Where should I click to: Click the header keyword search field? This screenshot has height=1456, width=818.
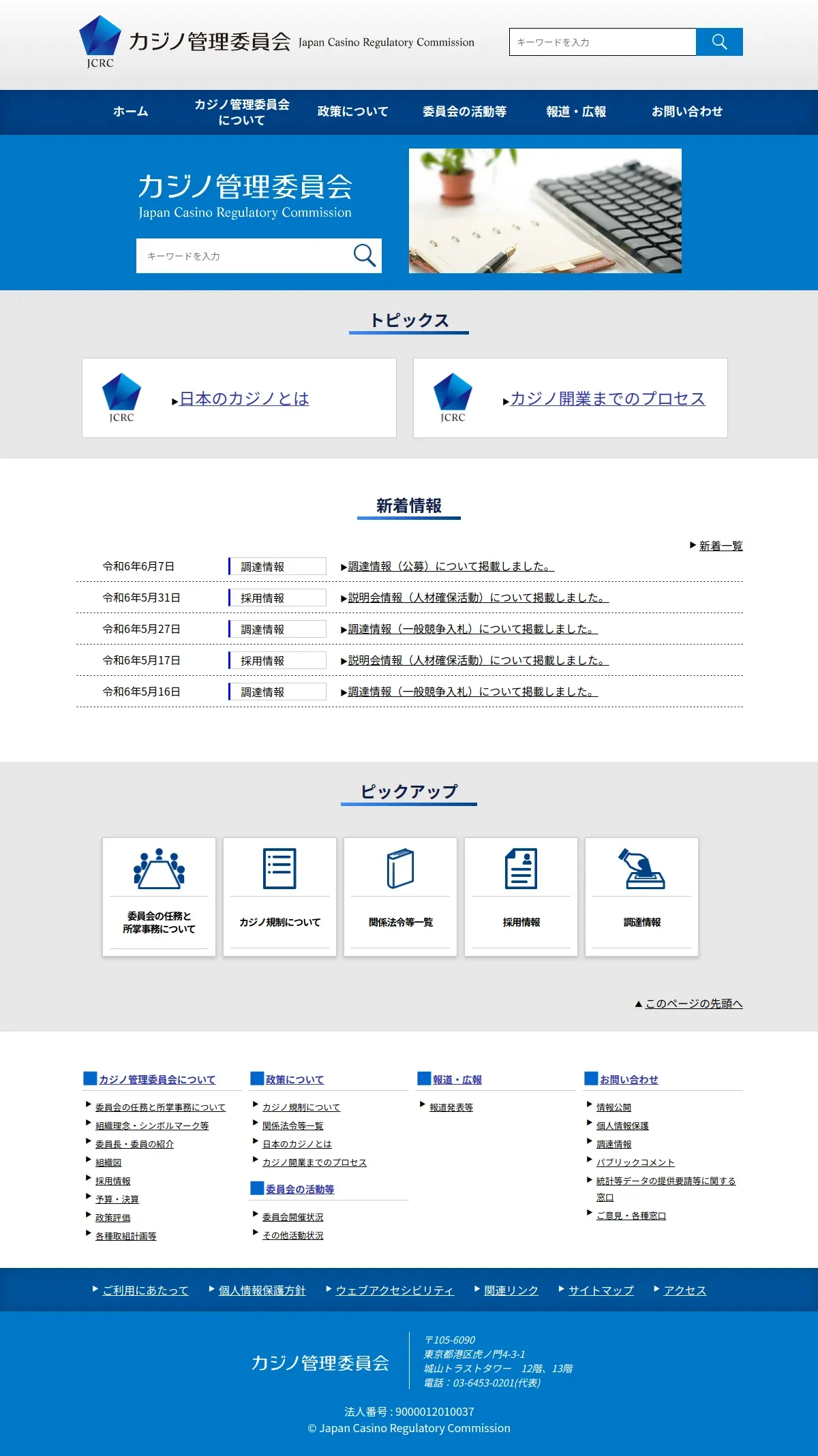[x=603, y=42]
